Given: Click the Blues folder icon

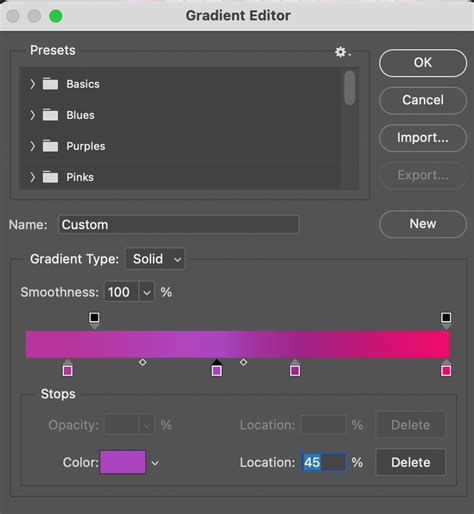Looking at the screenshot, I should 50,115.
